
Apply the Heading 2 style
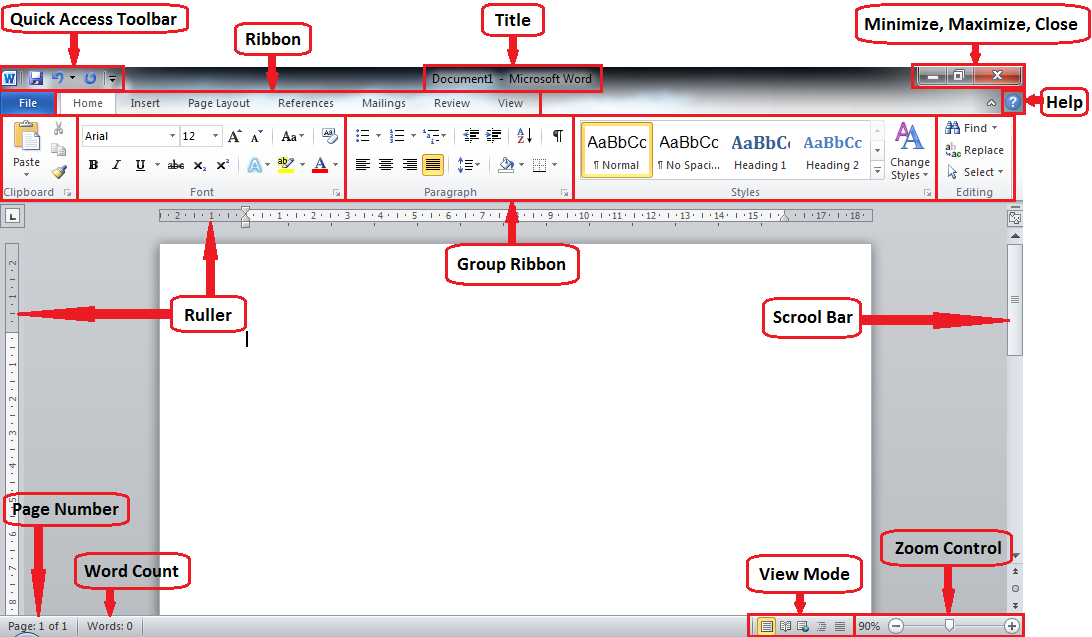[x=832, y=151]
